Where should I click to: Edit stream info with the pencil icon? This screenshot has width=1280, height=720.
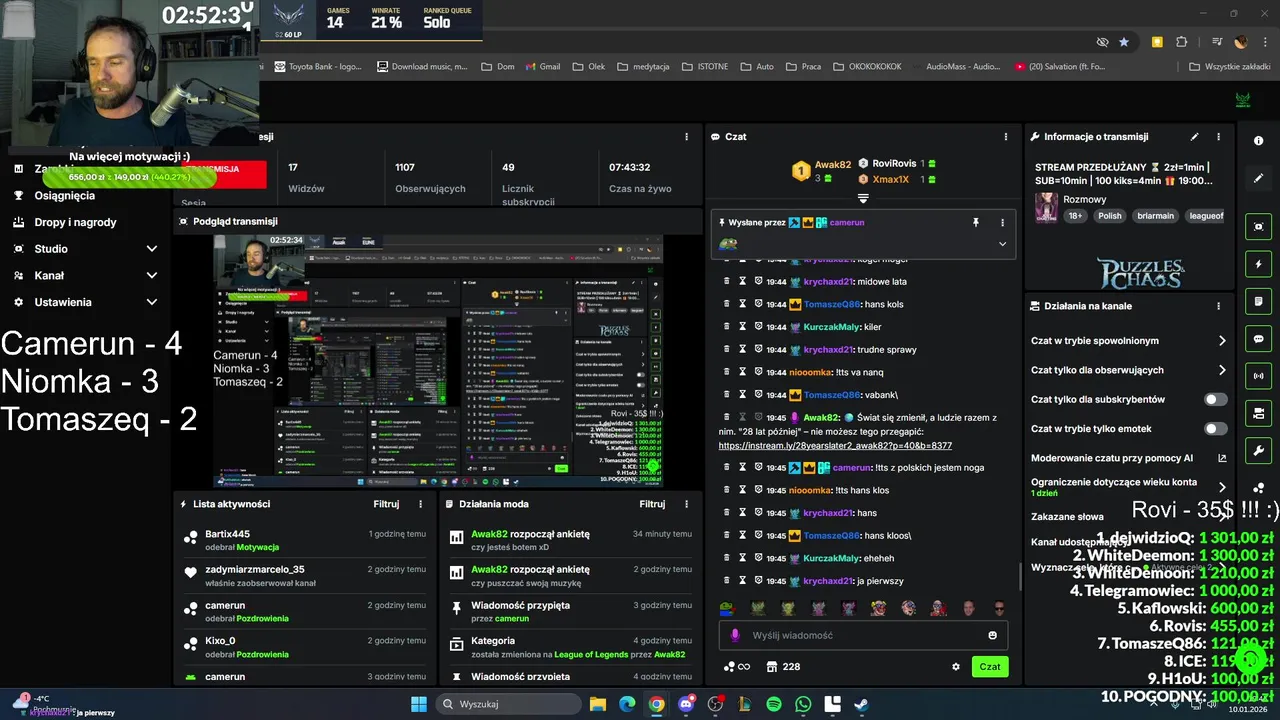pos(1194,137)
